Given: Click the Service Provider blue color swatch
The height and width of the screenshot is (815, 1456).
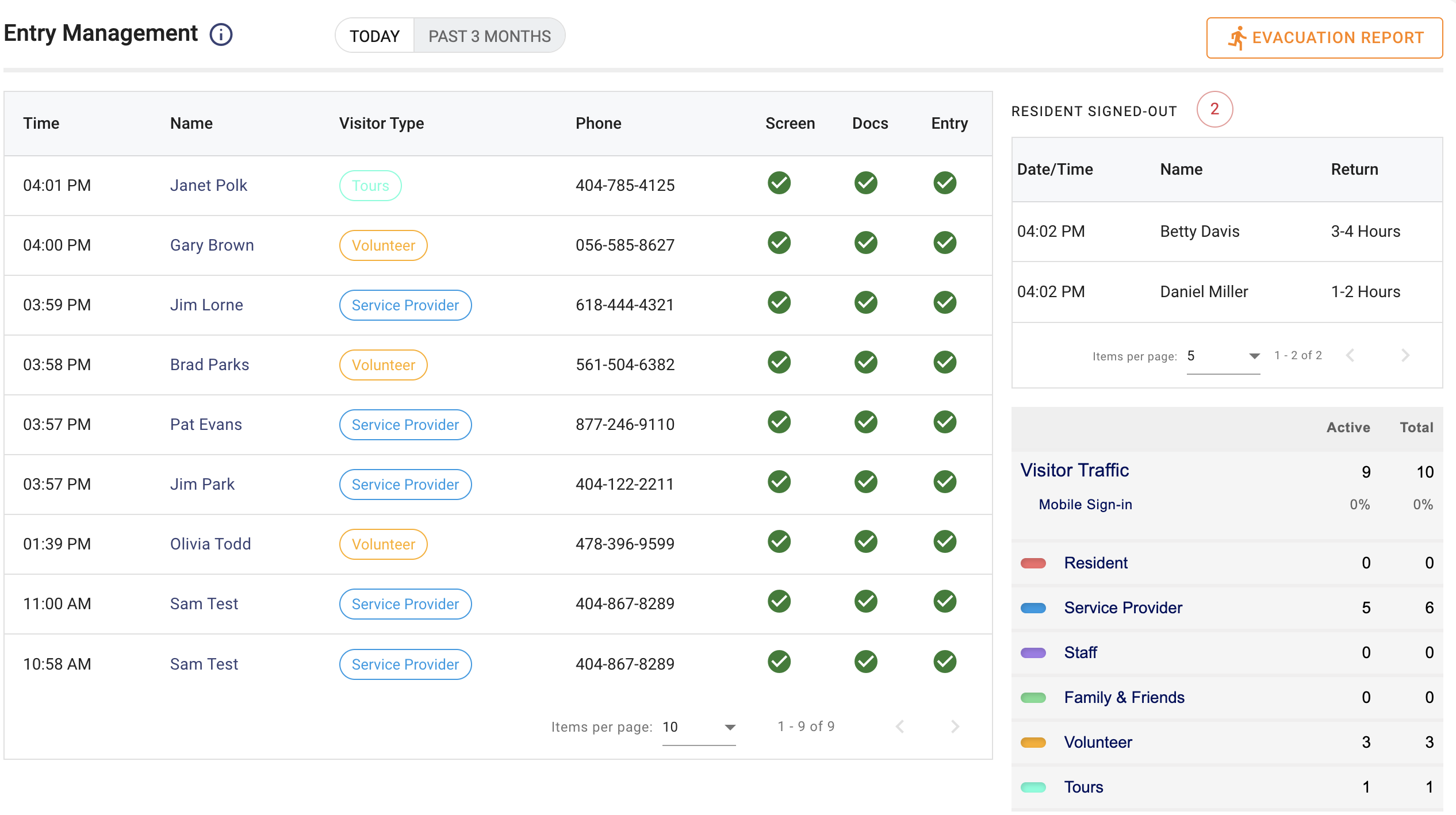Looking at the screenshot, I should click(x=1033, y=608).
